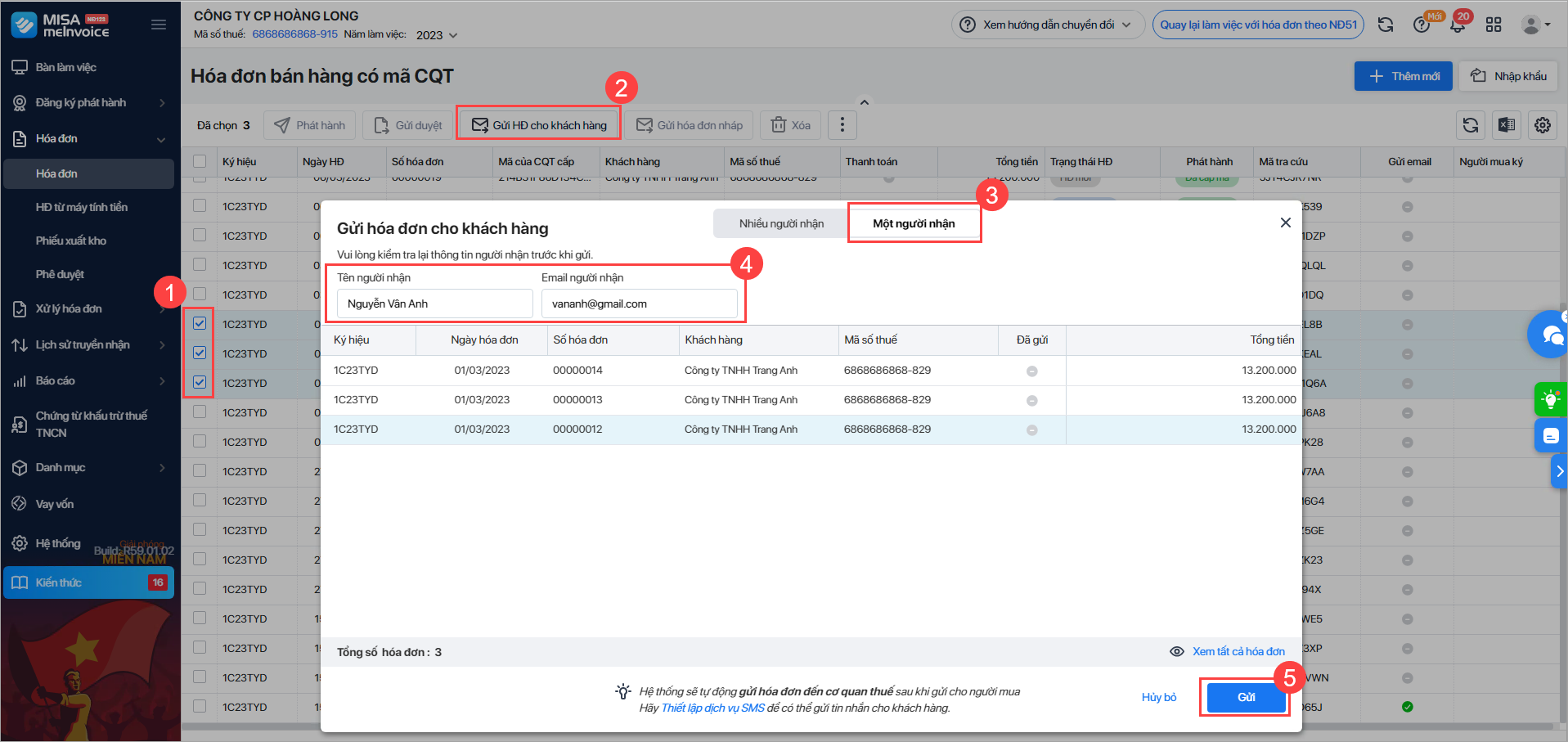Toggle the select-all header checkbox
The height and width of the screenshot is (742, 1568).
200,161
